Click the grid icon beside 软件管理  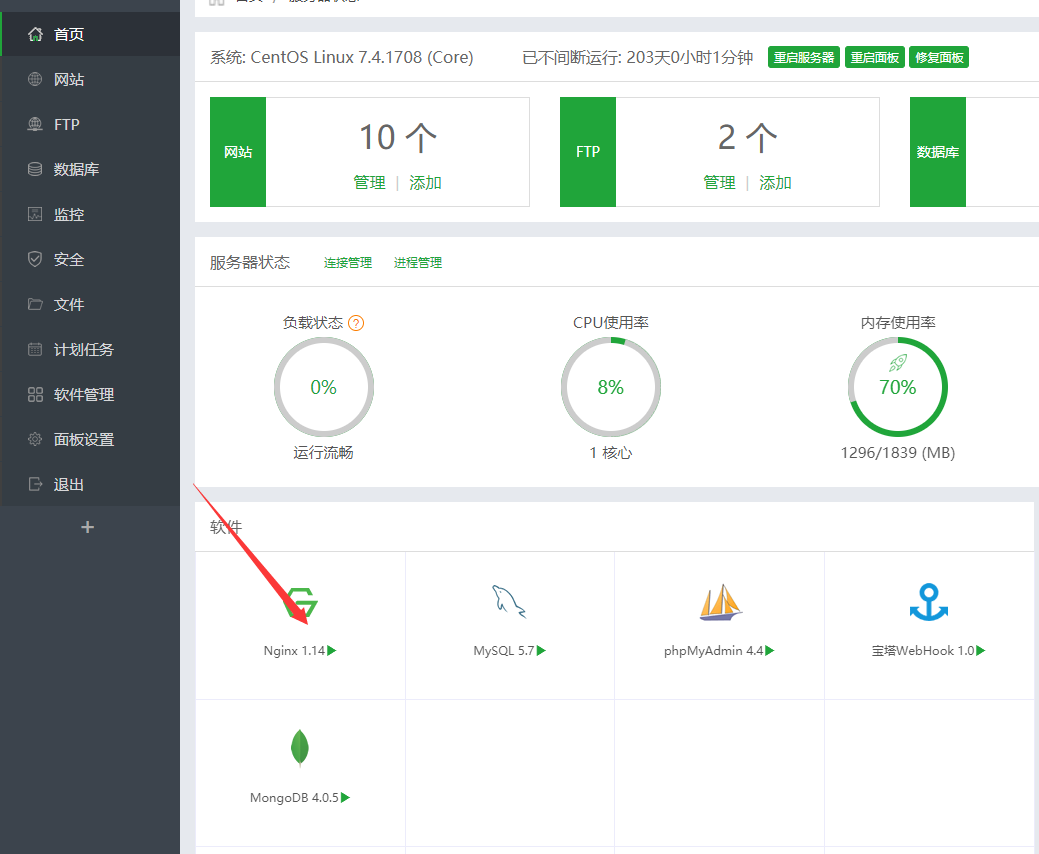pyautogui.click(x=35, y=394)
